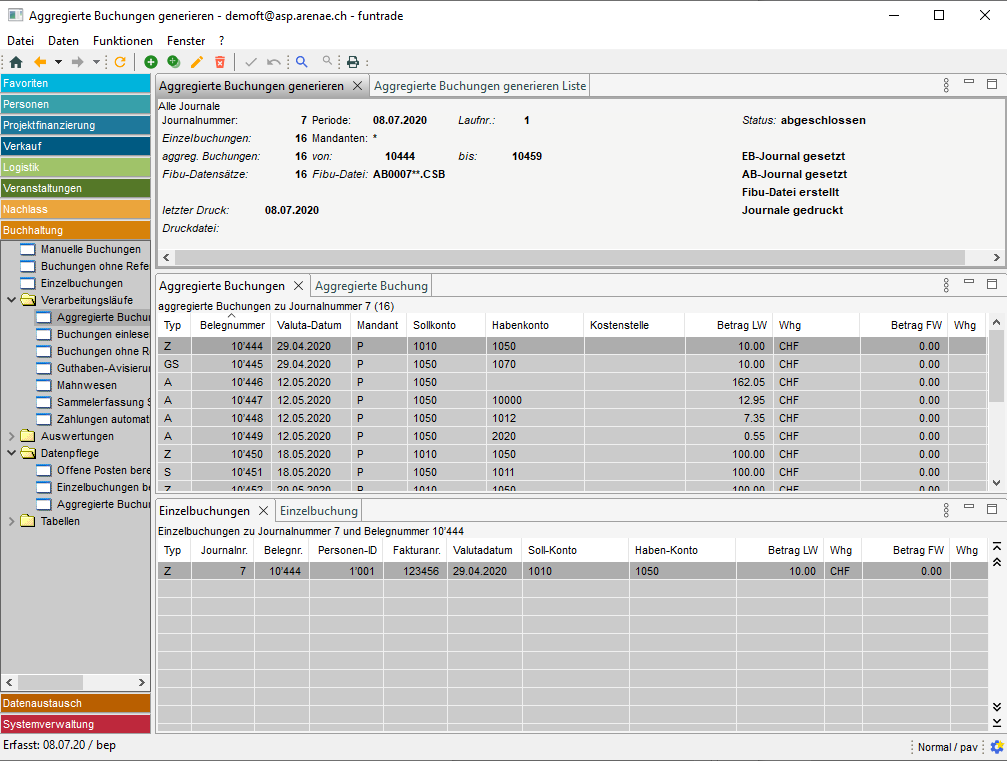Click the red trash delete icon

220,62
